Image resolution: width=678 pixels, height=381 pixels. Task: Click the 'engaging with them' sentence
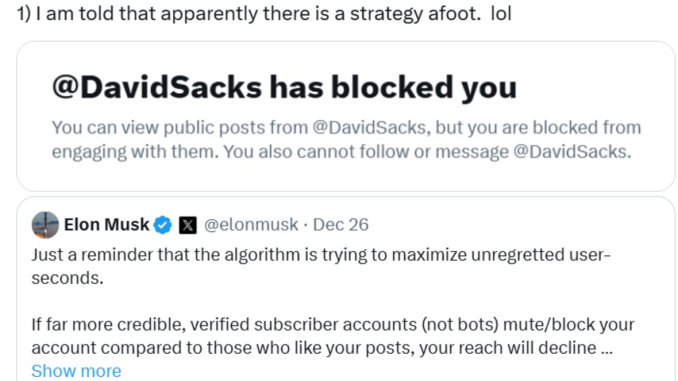(x=135, y=152)
